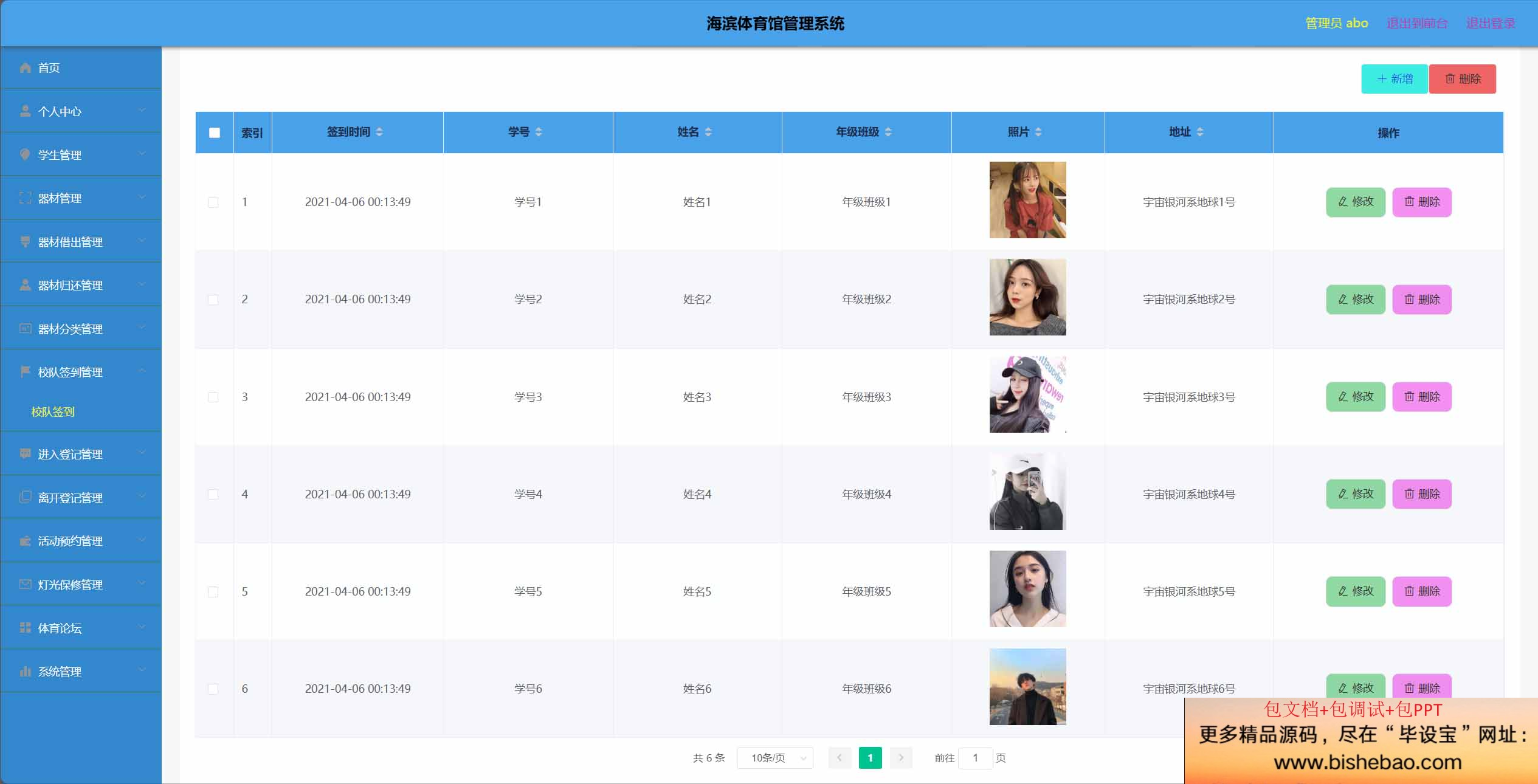Open 器材归还管理 menu item

[81, 284]
